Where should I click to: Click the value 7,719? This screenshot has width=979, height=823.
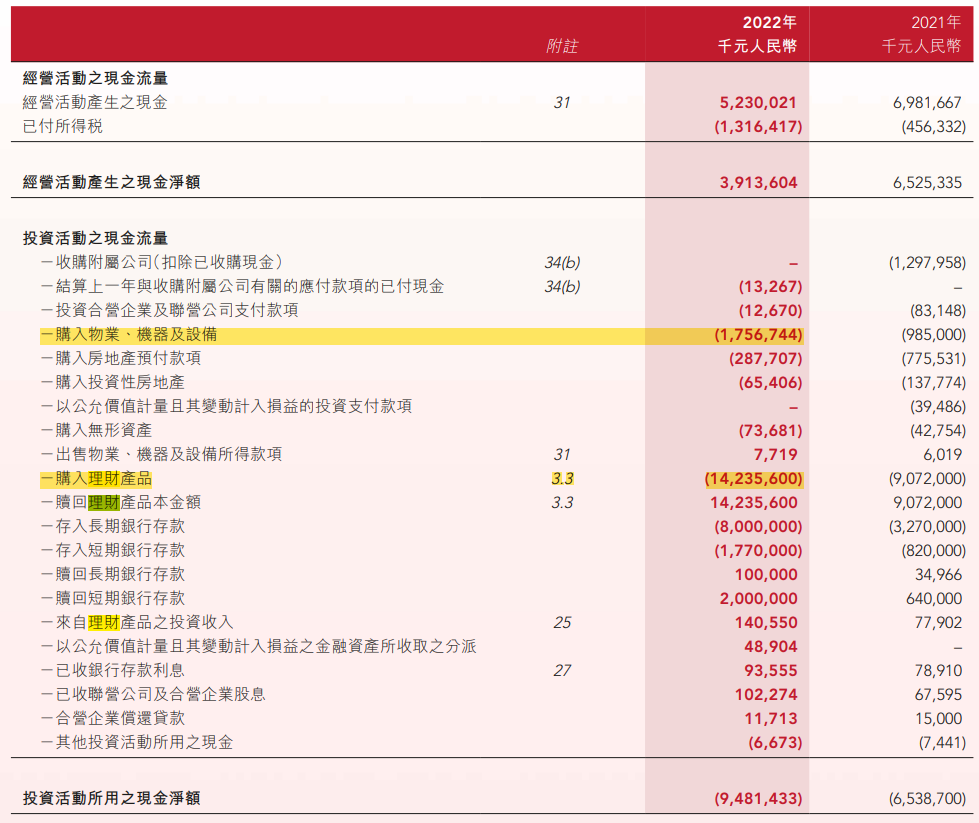[775, 455]
